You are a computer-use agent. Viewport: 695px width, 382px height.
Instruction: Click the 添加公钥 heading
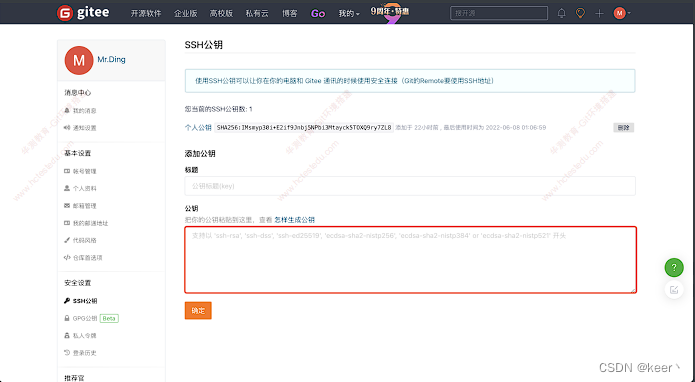tap(200, 154)
